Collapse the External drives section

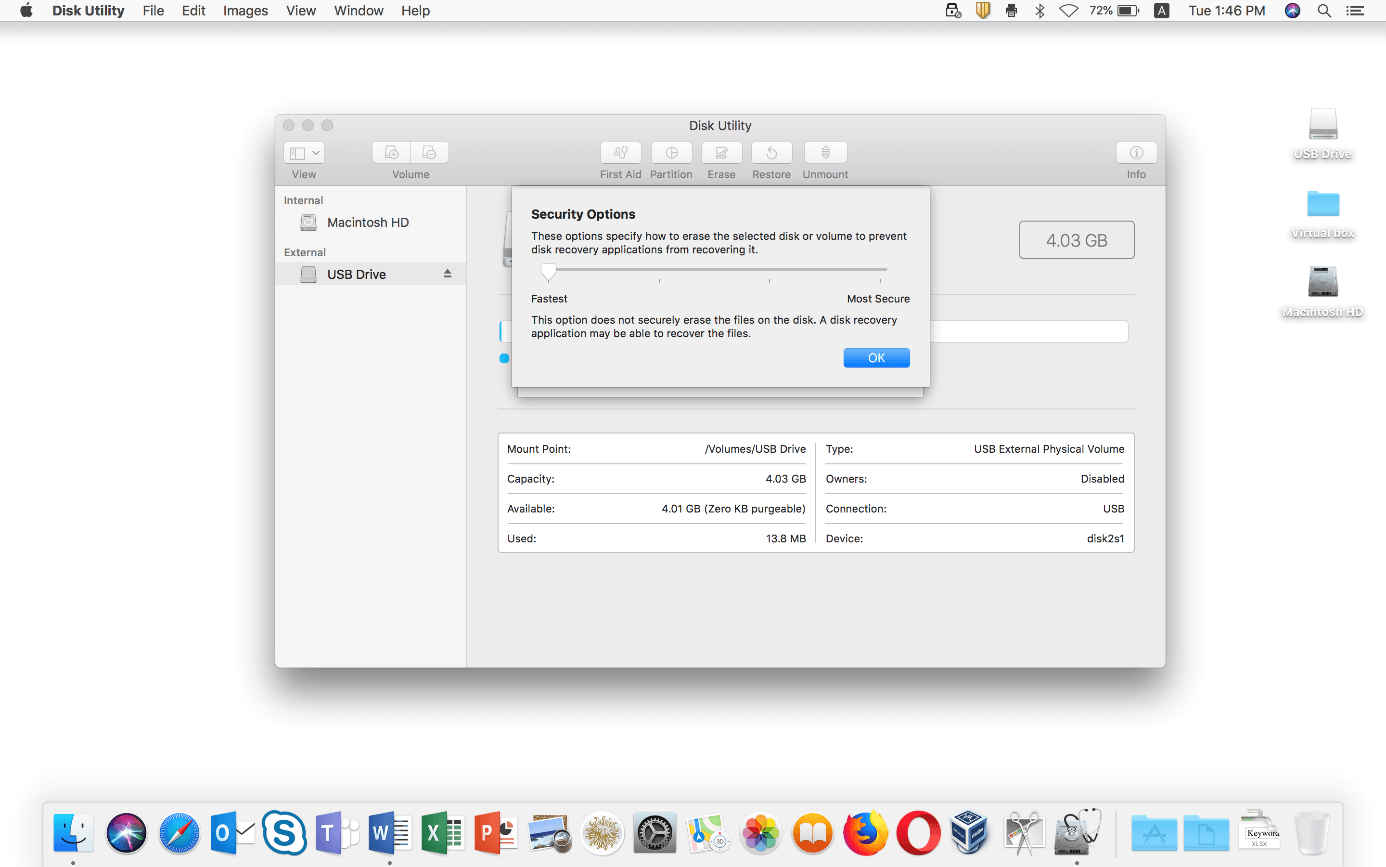click(304, 252)
